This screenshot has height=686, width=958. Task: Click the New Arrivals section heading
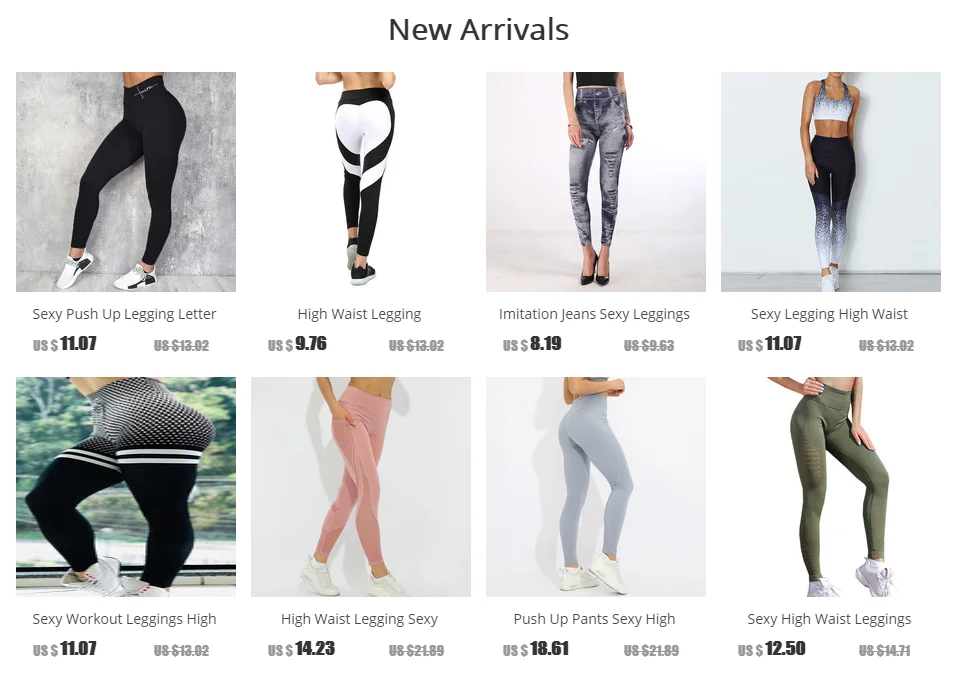point(478,29)
